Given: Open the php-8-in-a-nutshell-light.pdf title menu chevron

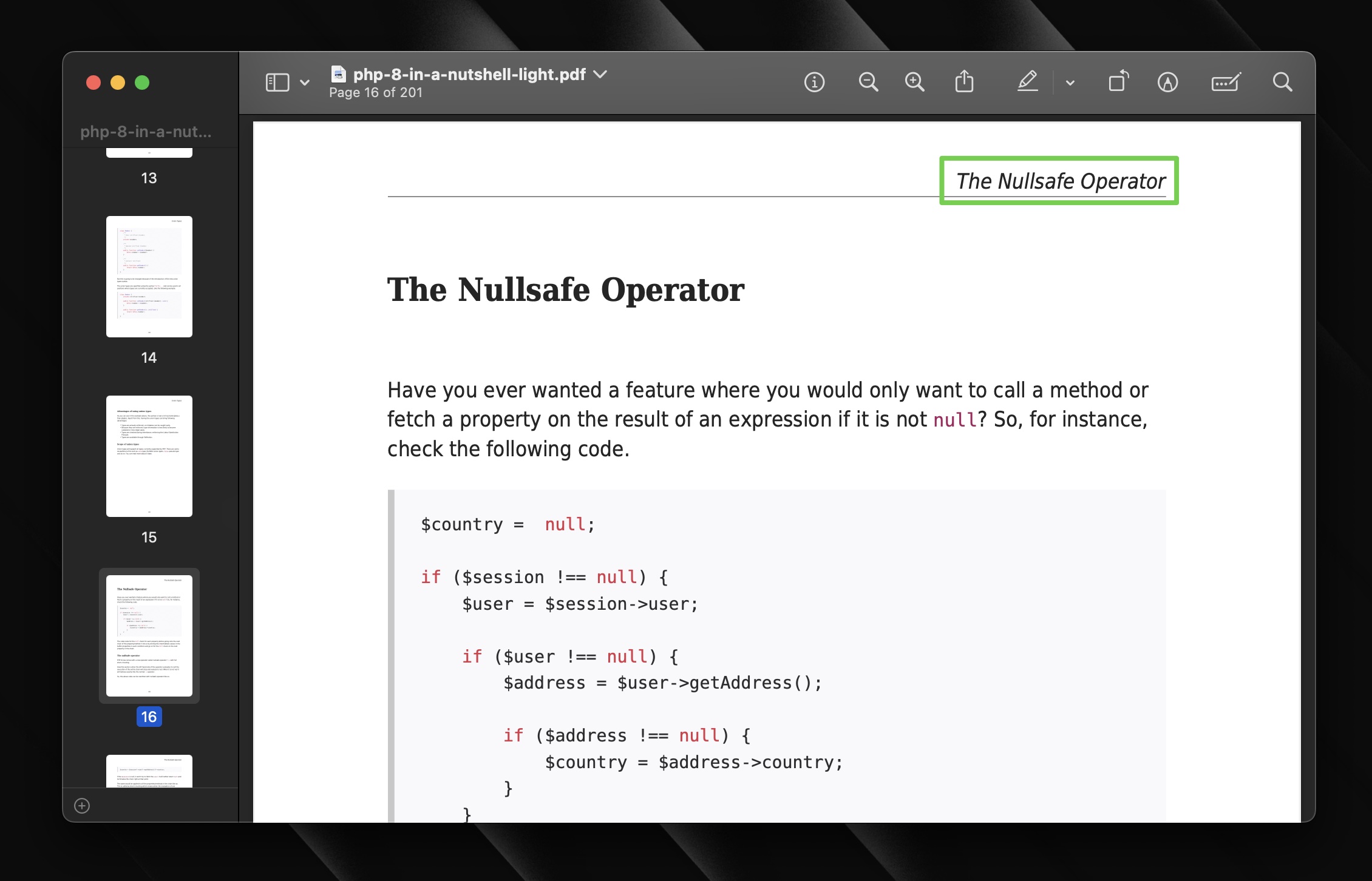Looking at the screenshot, I should tap(600, 74).
